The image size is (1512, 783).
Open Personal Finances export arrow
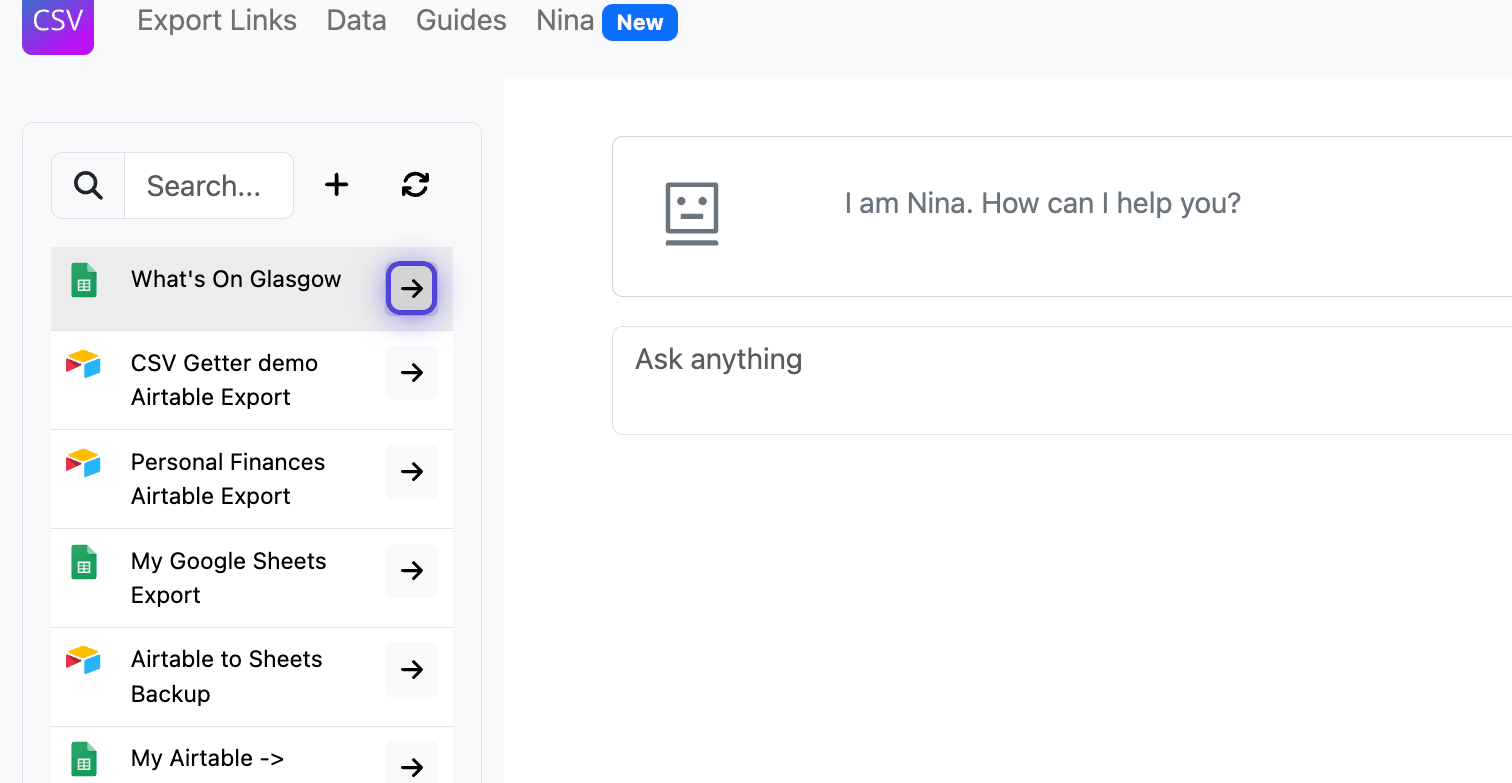(x=412, y=472)
